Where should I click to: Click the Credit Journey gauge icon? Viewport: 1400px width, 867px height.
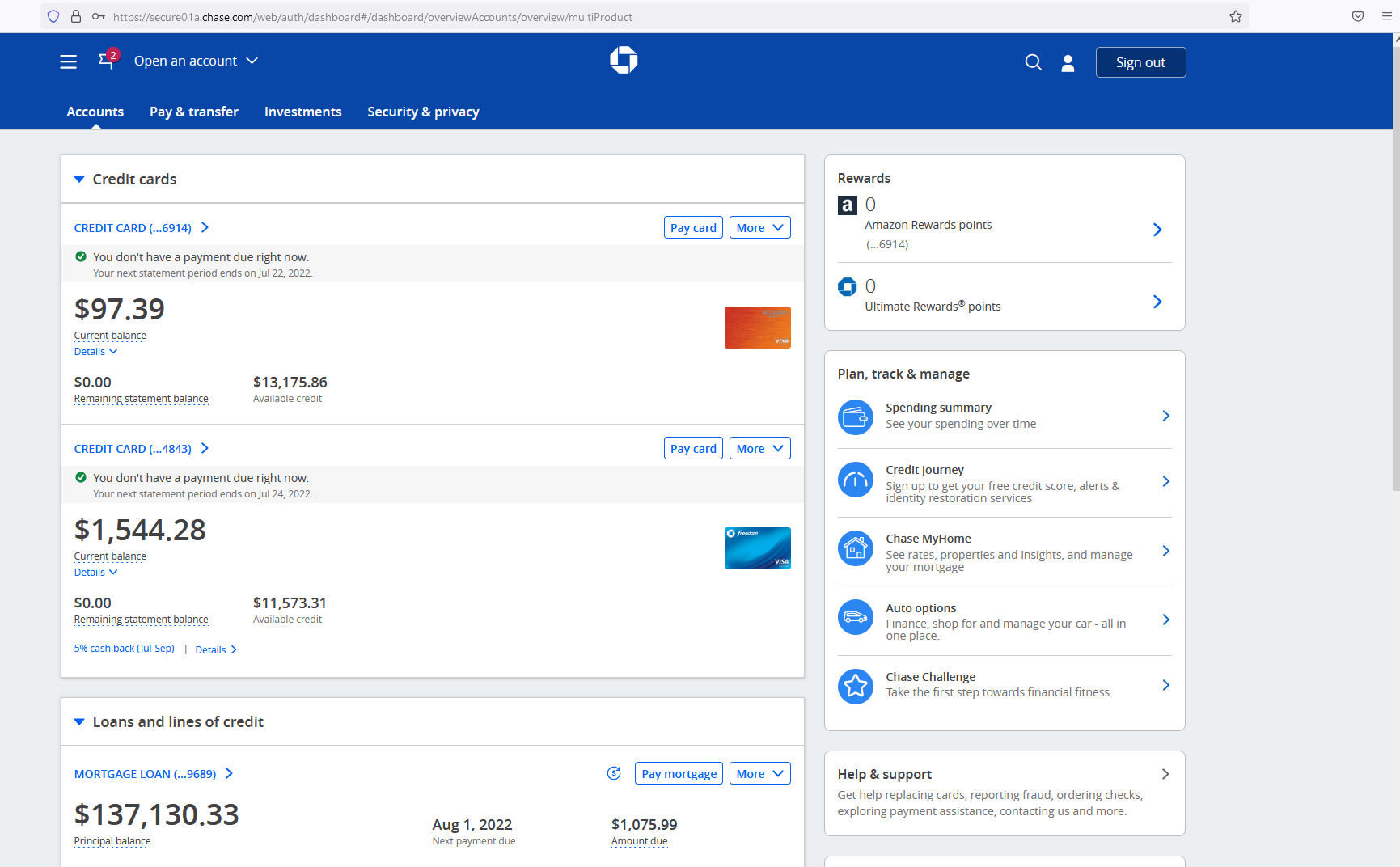coord(856,480)
